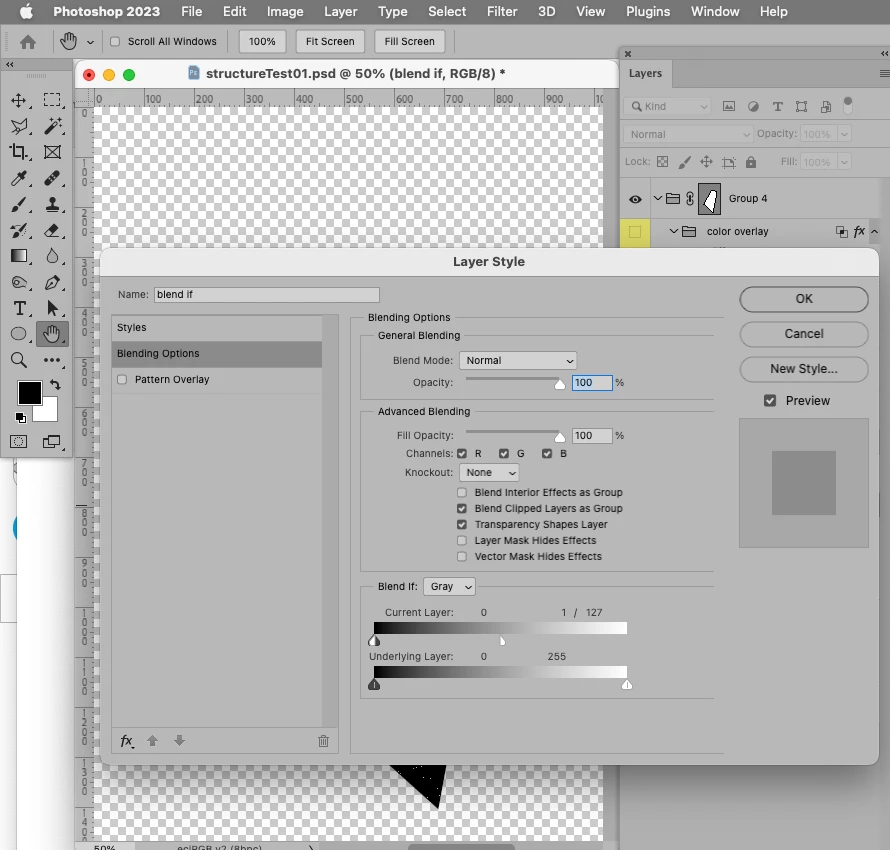Viewport: 890px width, 850px height.
Task: Swap foreground and background colors
Action: pyautogui.click(x=55, y=385)
